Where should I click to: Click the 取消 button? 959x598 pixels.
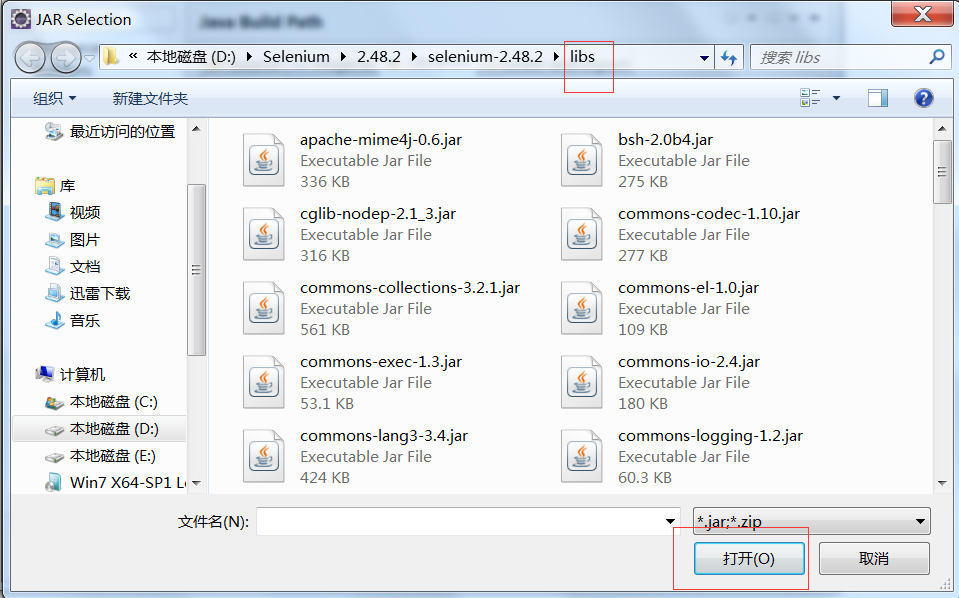pyautogui.click(x=874, y=558)
